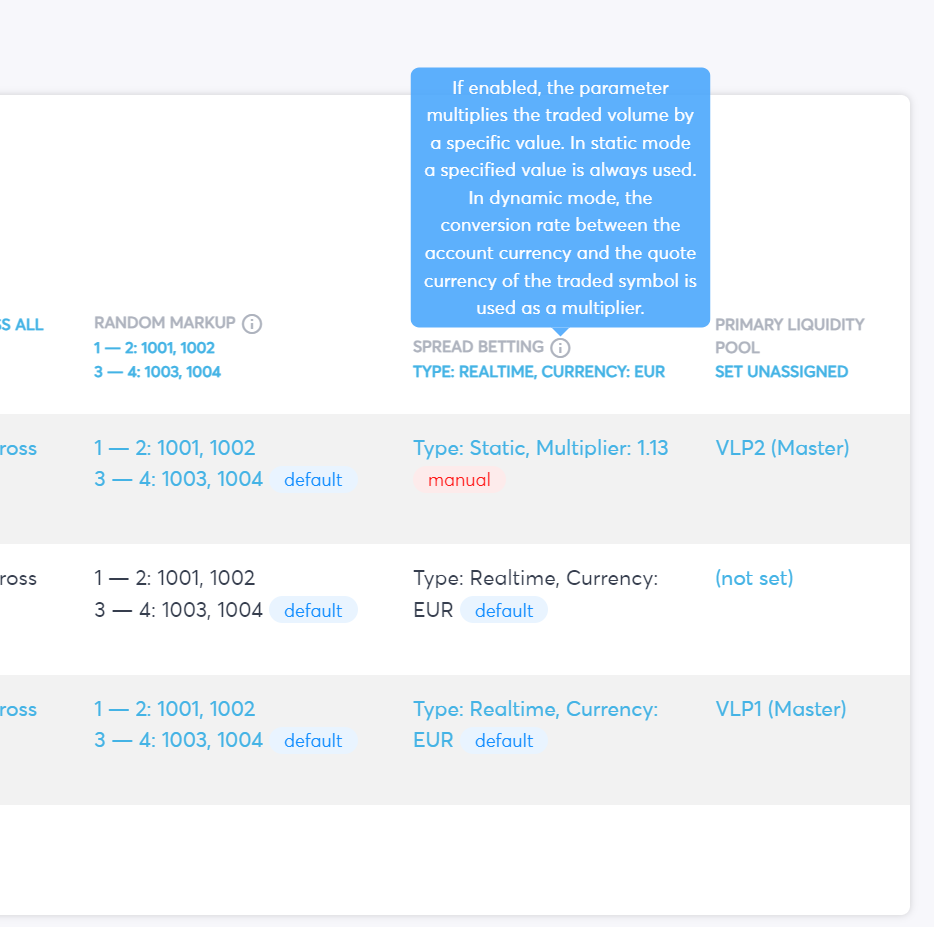Click the SPREAD BETTING column header
934x927 pixels.
[x=478, y=347]
